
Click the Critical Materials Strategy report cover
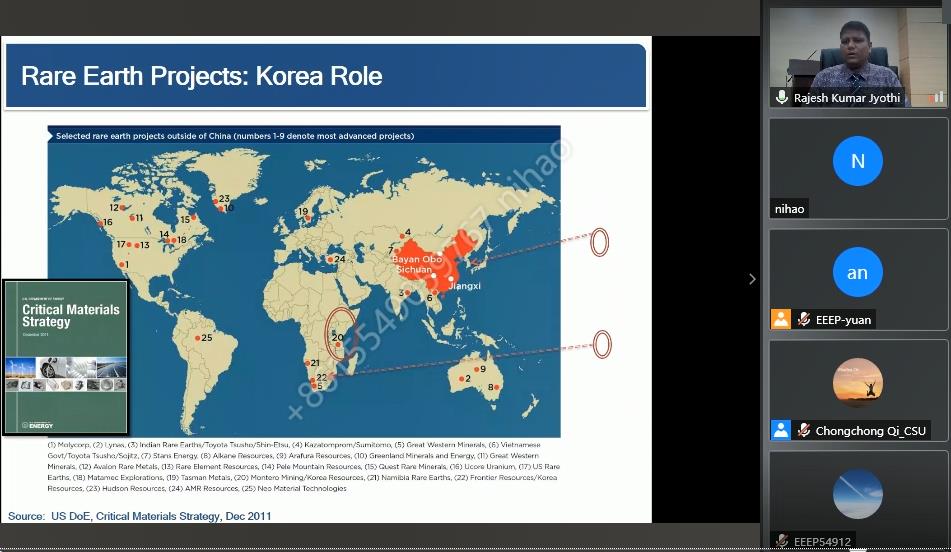pyautogui.click(x=65, y=356)
